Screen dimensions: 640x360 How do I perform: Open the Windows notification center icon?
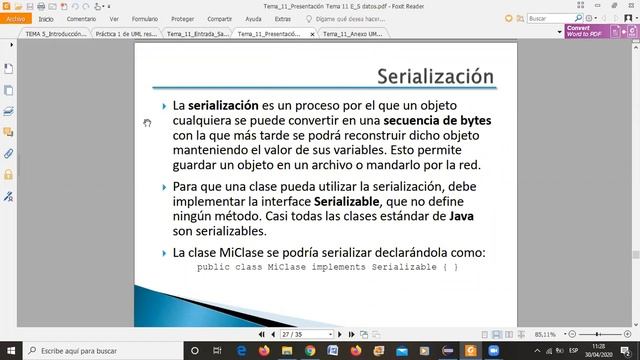(625, 351)
